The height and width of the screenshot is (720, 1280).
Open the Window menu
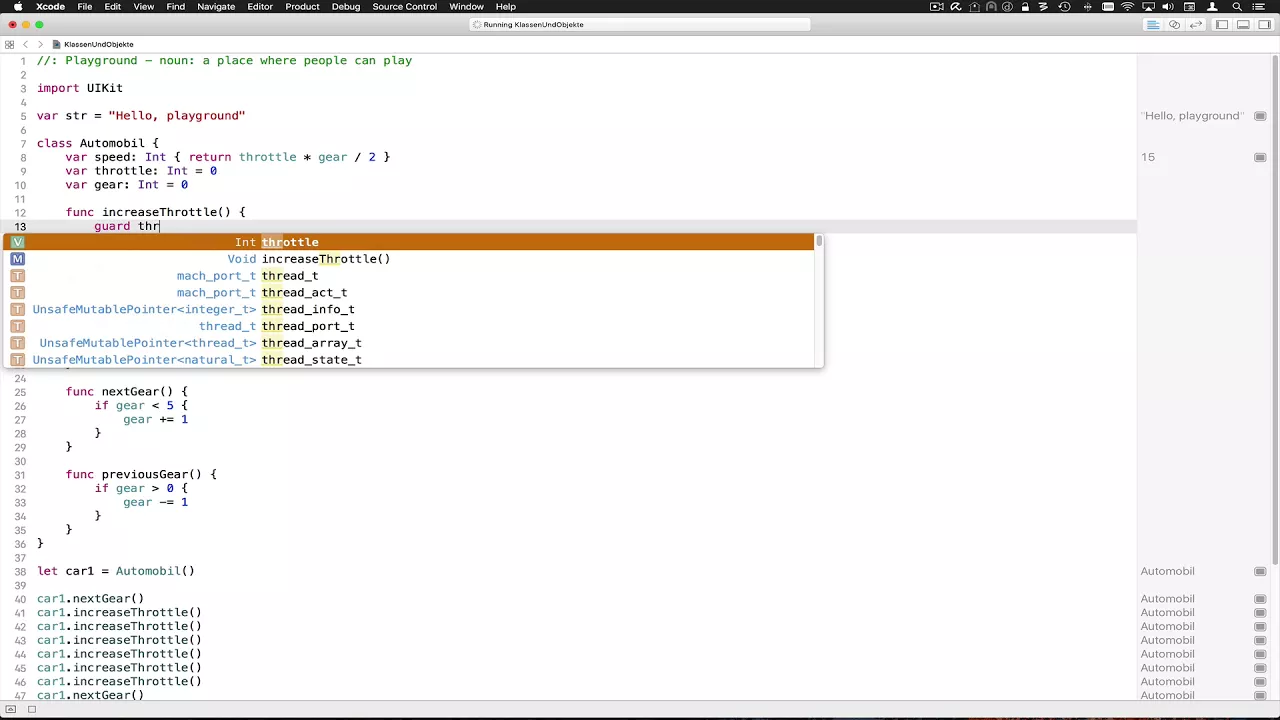click(x=466, y=7)
